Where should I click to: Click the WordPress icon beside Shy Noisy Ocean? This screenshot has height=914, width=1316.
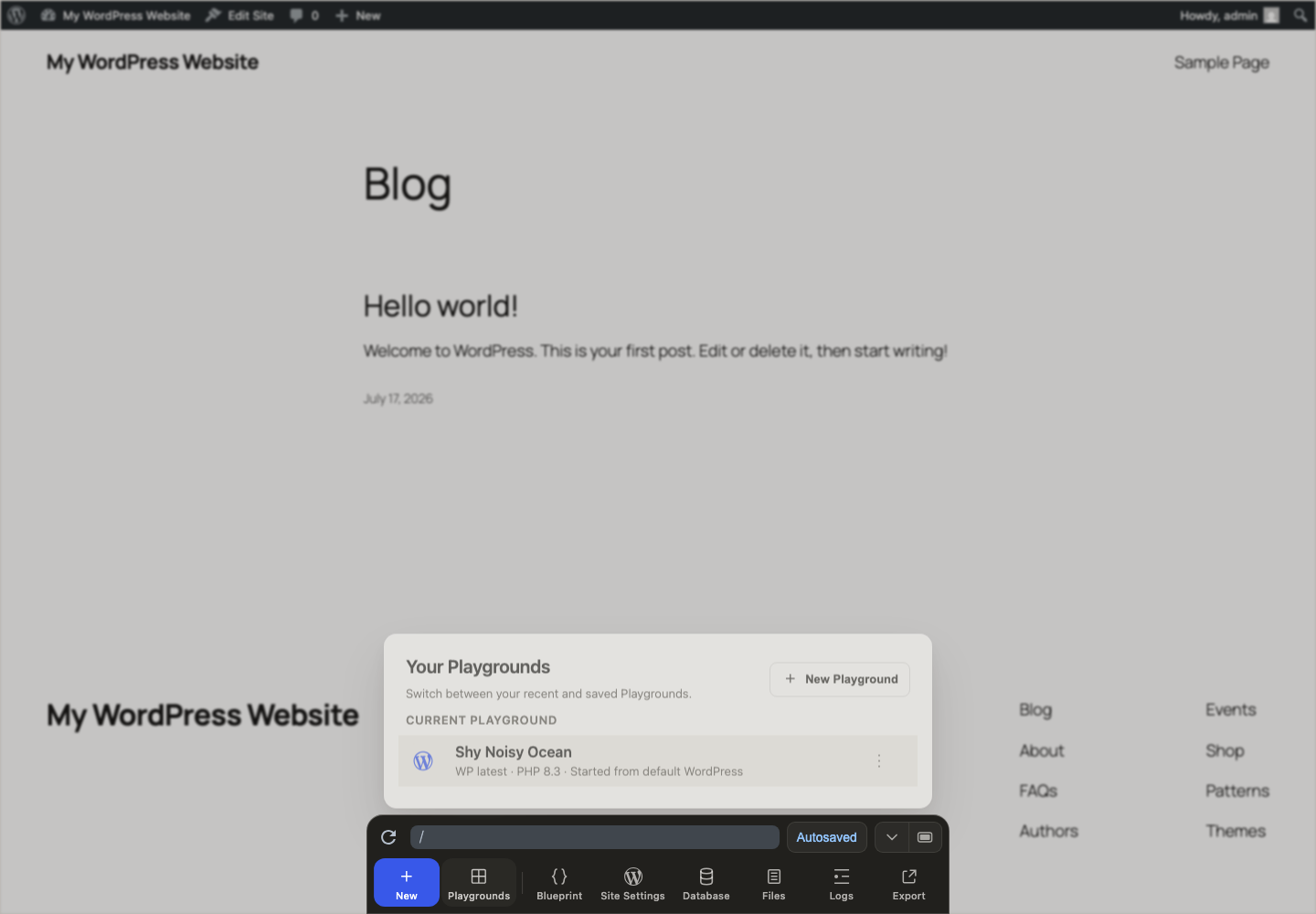[423, 760]
